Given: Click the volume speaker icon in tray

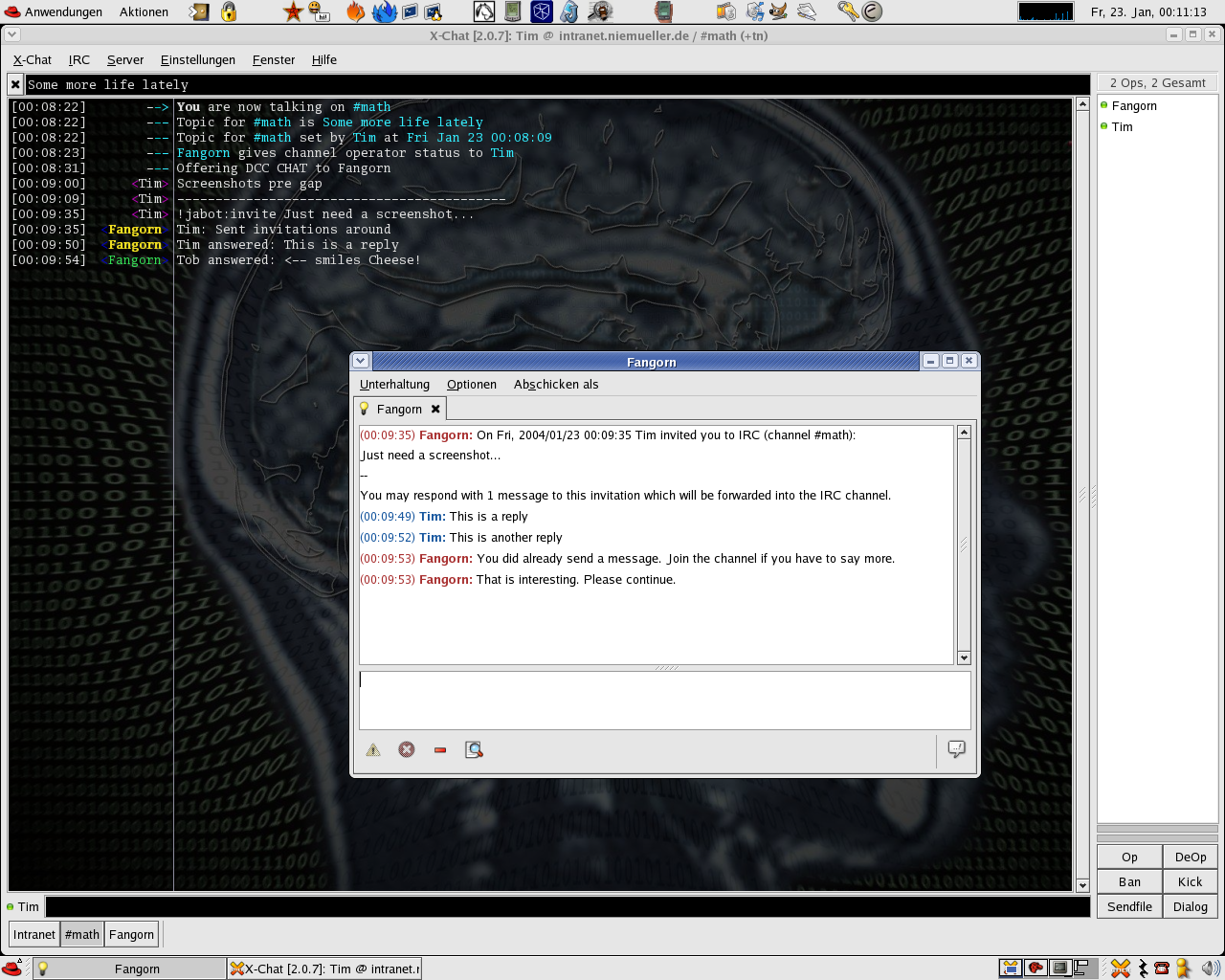Looking at the screenshot, I should (1211, 969).
